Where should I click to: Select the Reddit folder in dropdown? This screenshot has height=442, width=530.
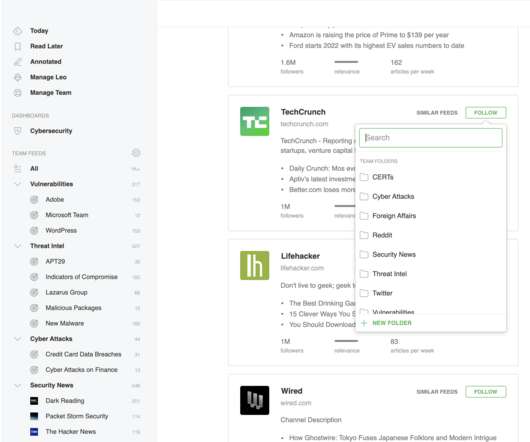431,235
